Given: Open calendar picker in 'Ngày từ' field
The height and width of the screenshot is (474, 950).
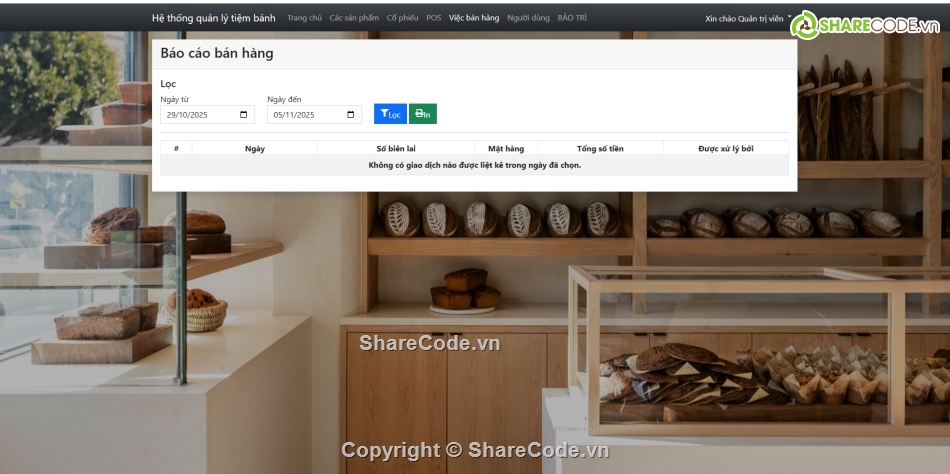Looking at the screenshot, I should (244, 115).
